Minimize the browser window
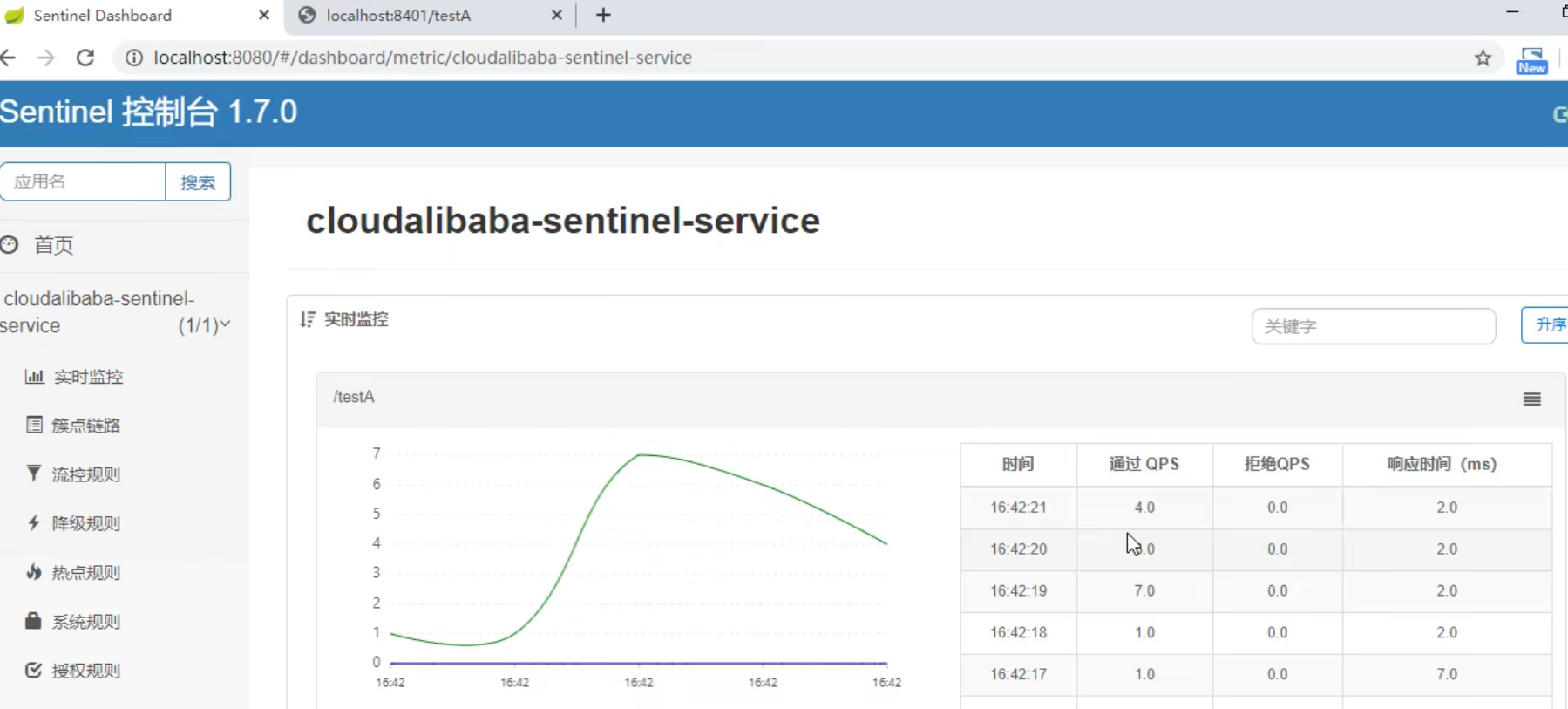This screenshot has height=709, width=1568. (1512, 12)
